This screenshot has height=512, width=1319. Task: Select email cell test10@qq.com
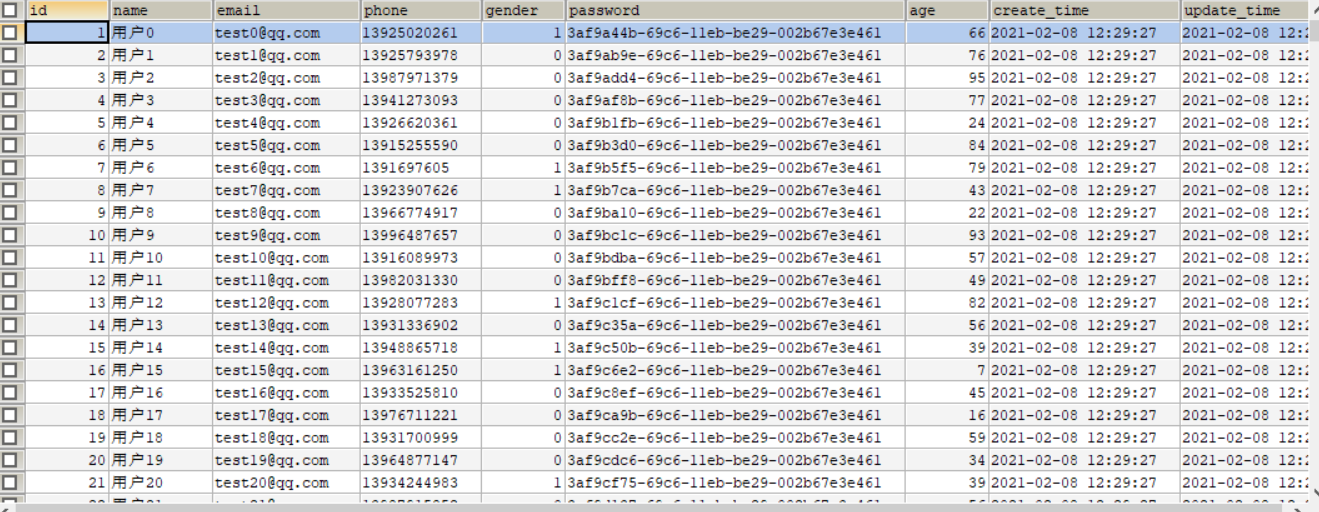286,258
